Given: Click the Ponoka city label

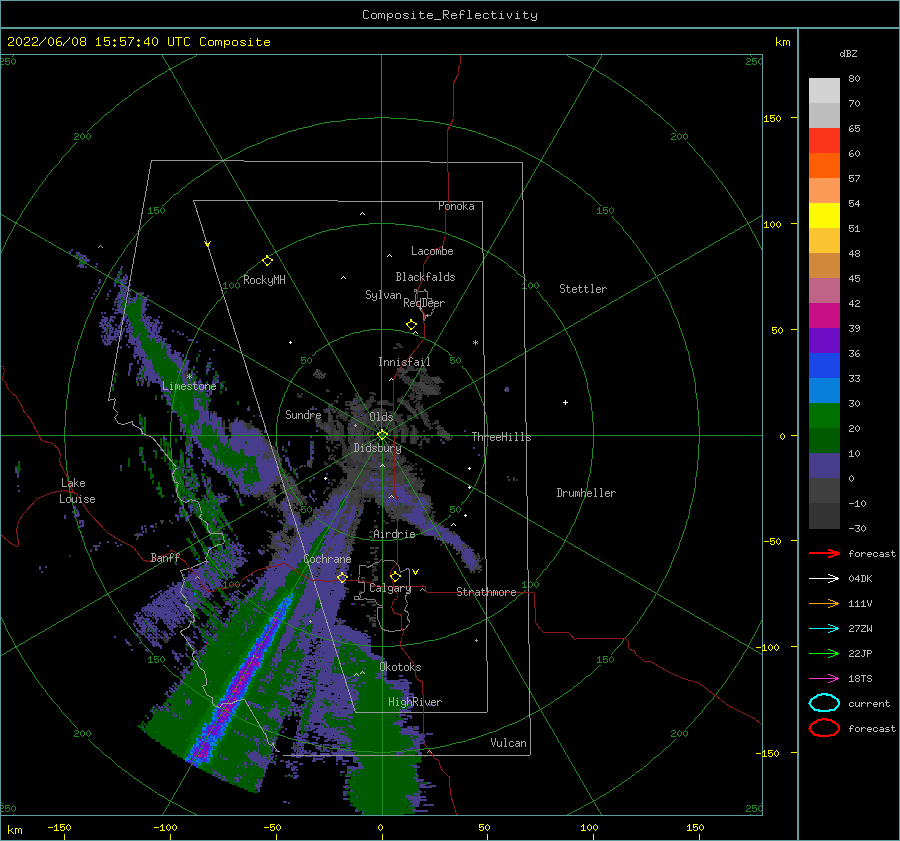Looking at the screenshot, I should [456, 206].
